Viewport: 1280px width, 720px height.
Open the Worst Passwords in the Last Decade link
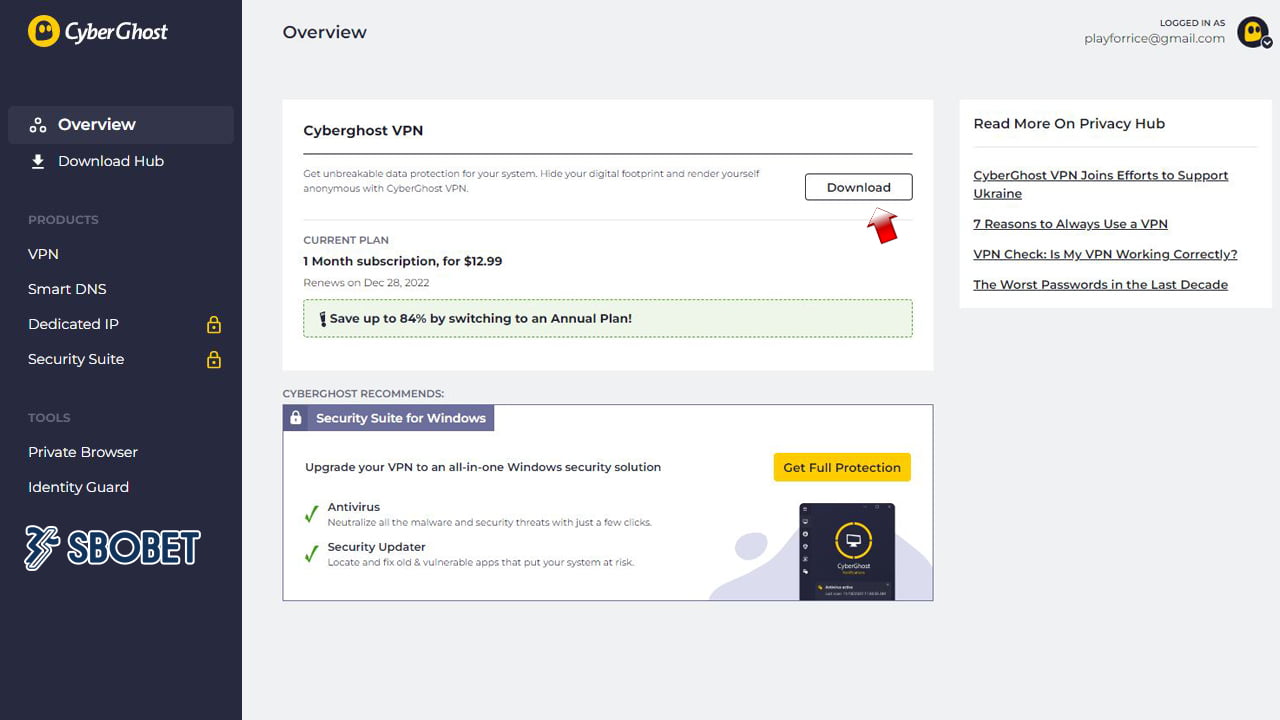tap(1100, 284)
